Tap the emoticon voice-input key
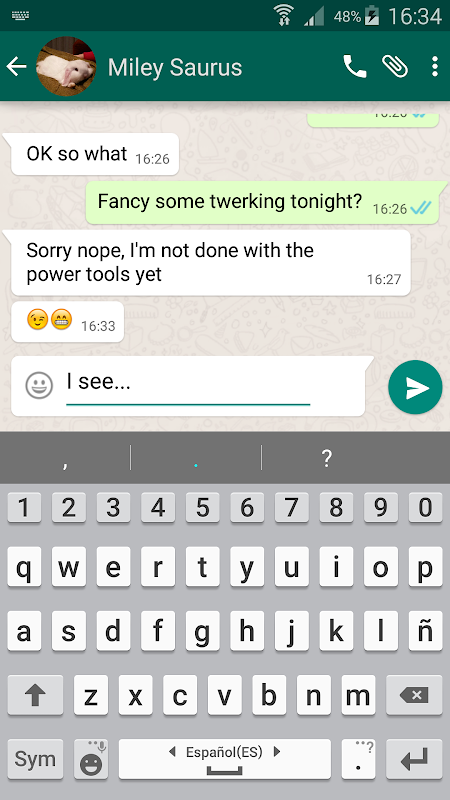The image size is (450, 800). pyautogui.click(x=91, y=759)
